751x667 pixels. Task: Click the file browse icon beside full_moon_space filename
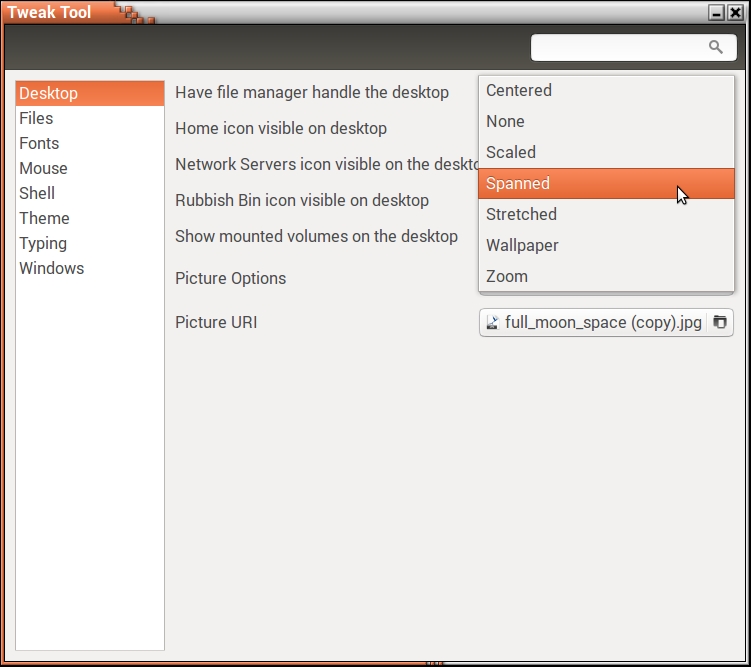click(x=720, y=322)
